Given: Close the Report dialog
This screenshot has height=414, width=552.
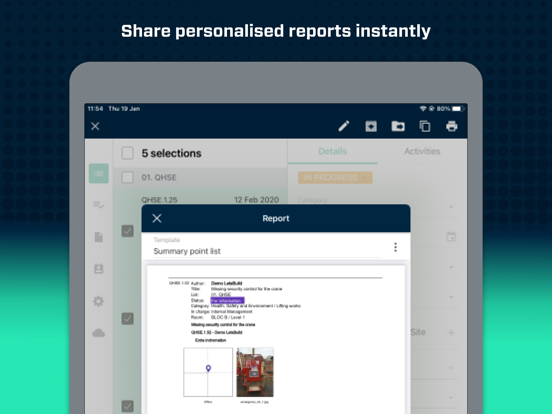Looking at the screenshot, I should (x=157, y=218).
